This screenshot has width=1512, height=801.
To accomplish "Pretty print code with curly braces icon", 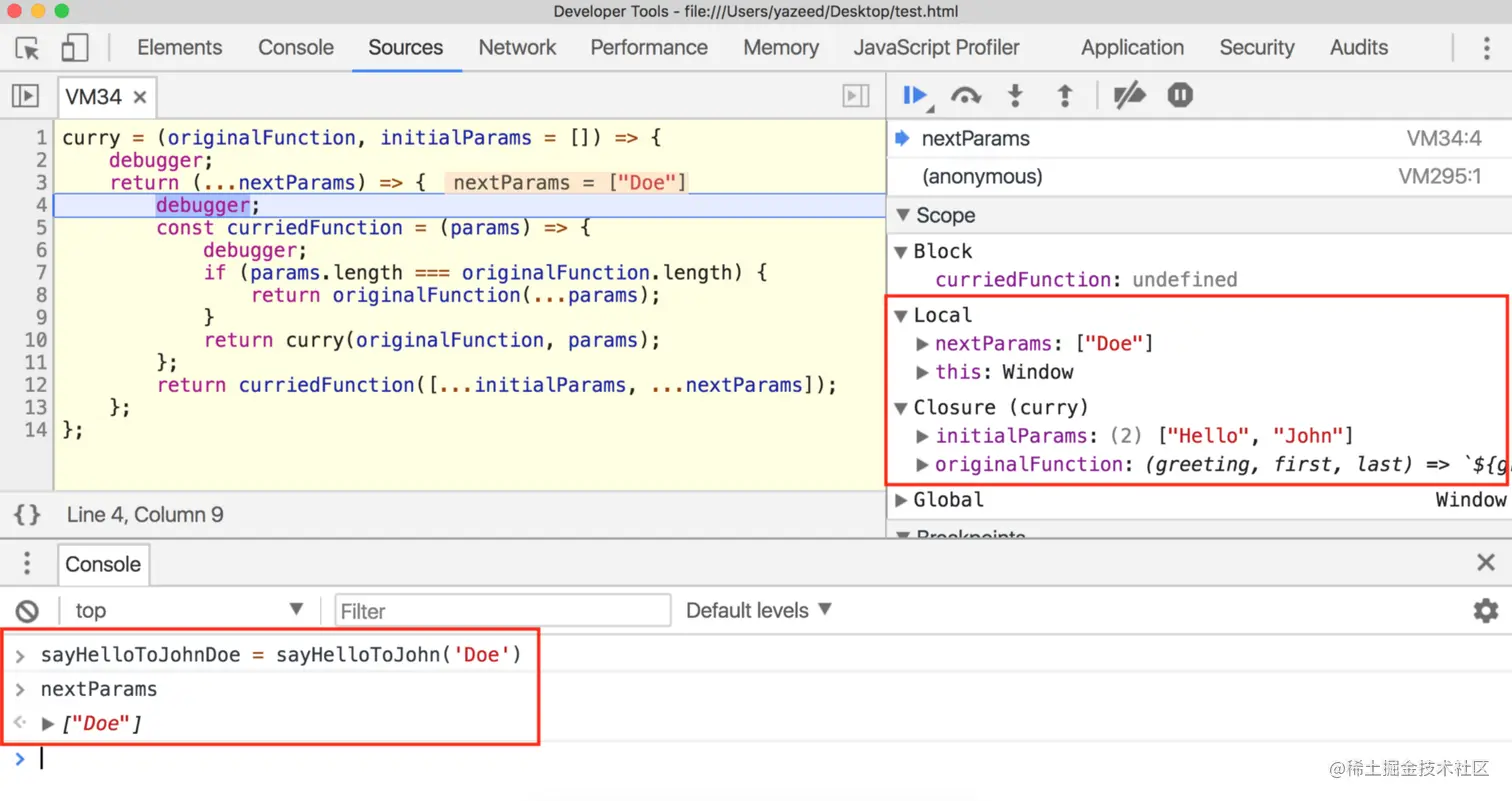I will (27, 515).
